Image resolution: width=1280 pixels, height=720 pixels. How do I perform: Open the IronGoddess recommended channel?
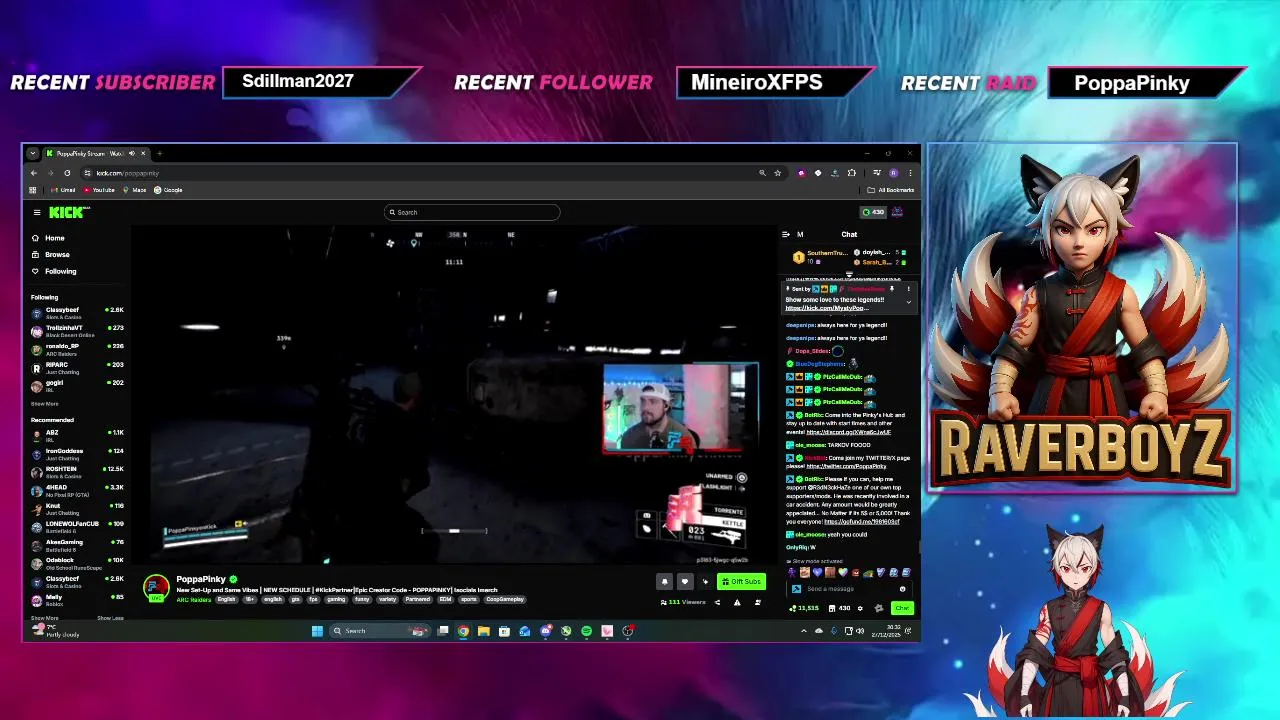click(77, 454)
